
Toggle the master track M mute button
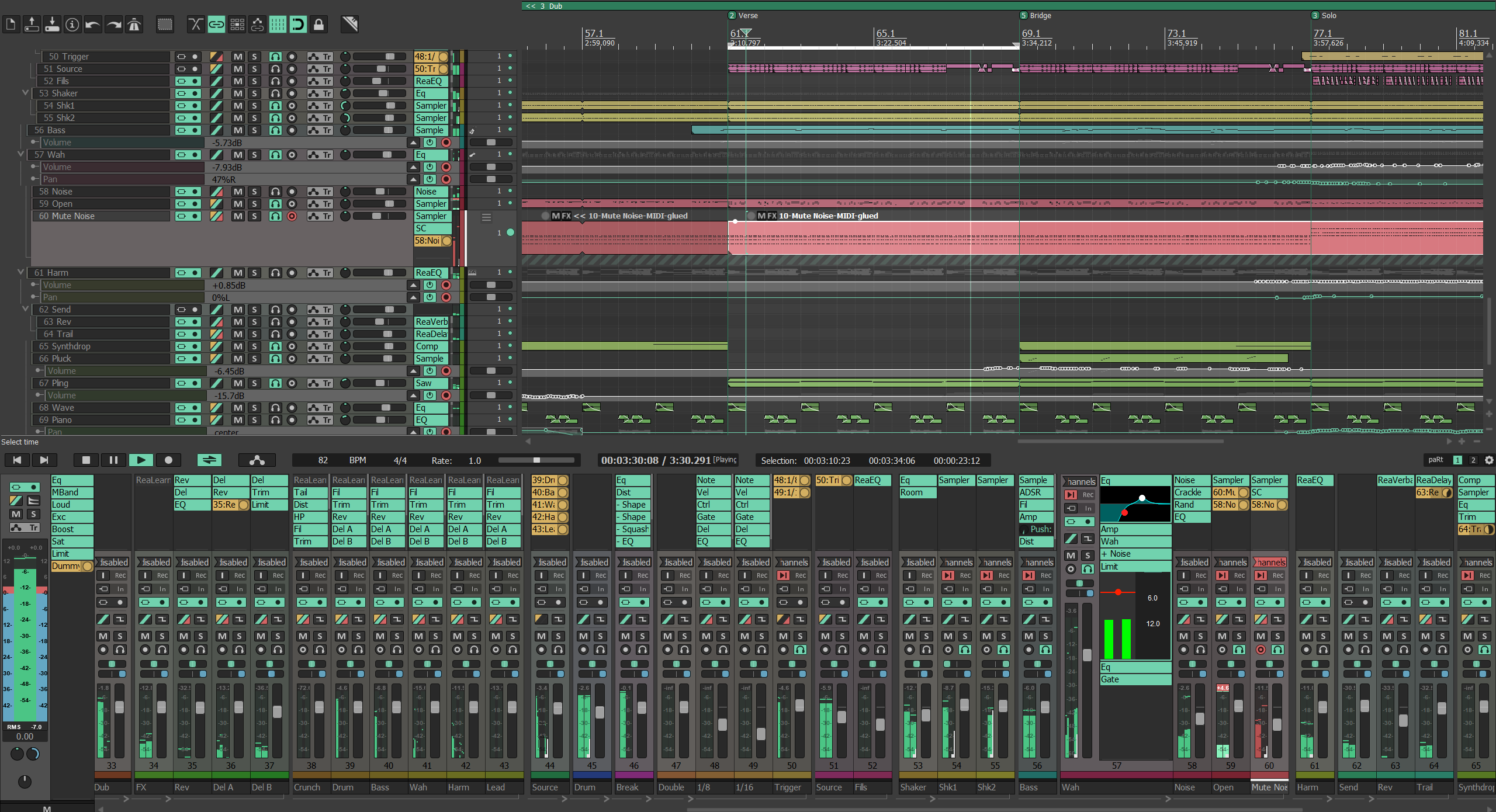pyautogui.click(x=16, y=514)
